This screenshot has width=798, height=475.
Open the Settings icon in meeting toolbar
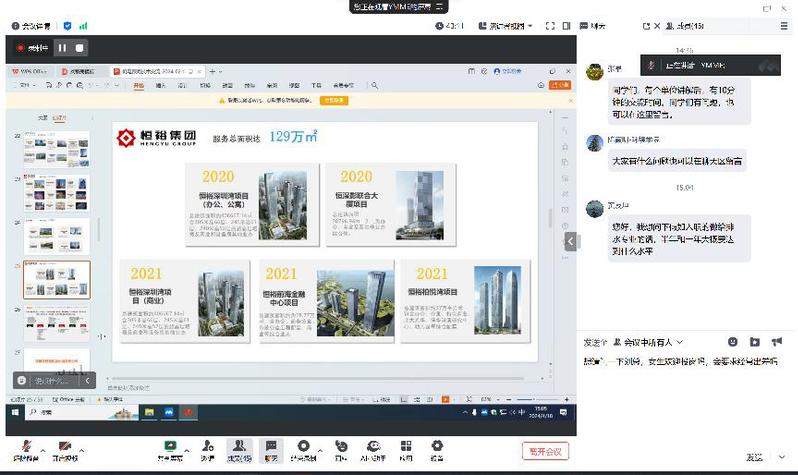[437, 448]
